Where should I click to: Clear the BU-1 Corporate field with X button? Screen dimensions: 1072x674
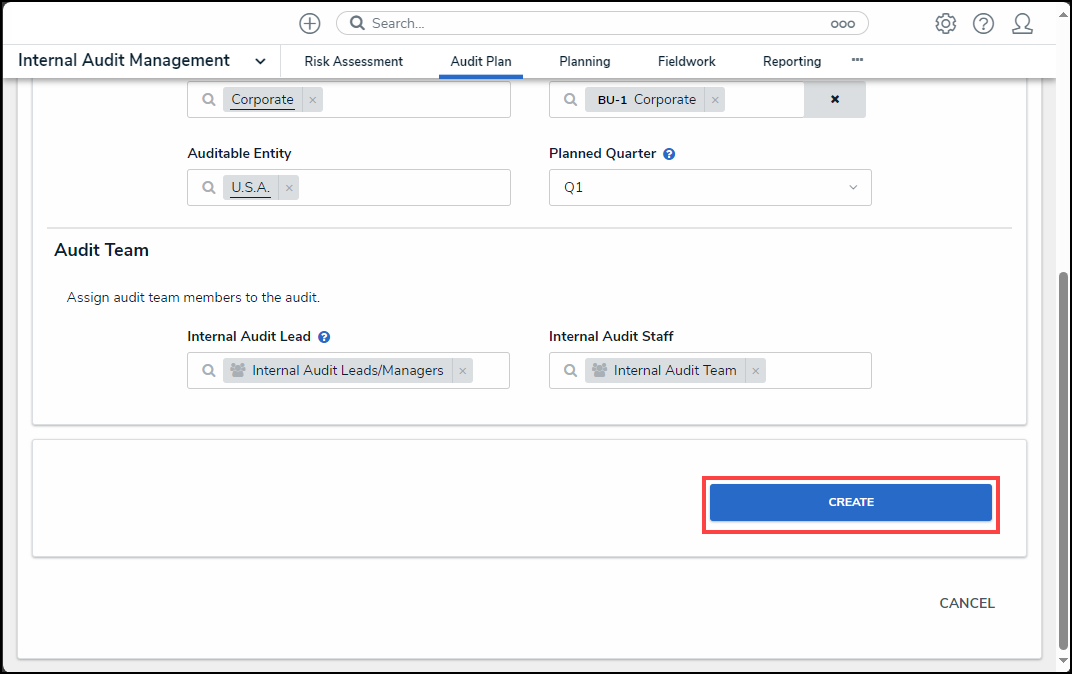click(x=835, y=100)
